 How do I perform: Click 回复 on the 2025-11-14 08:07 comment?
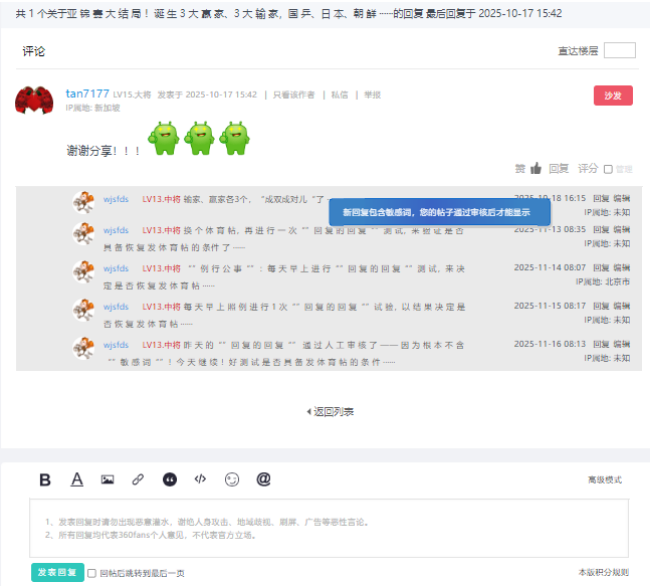[x=601, y=267]
